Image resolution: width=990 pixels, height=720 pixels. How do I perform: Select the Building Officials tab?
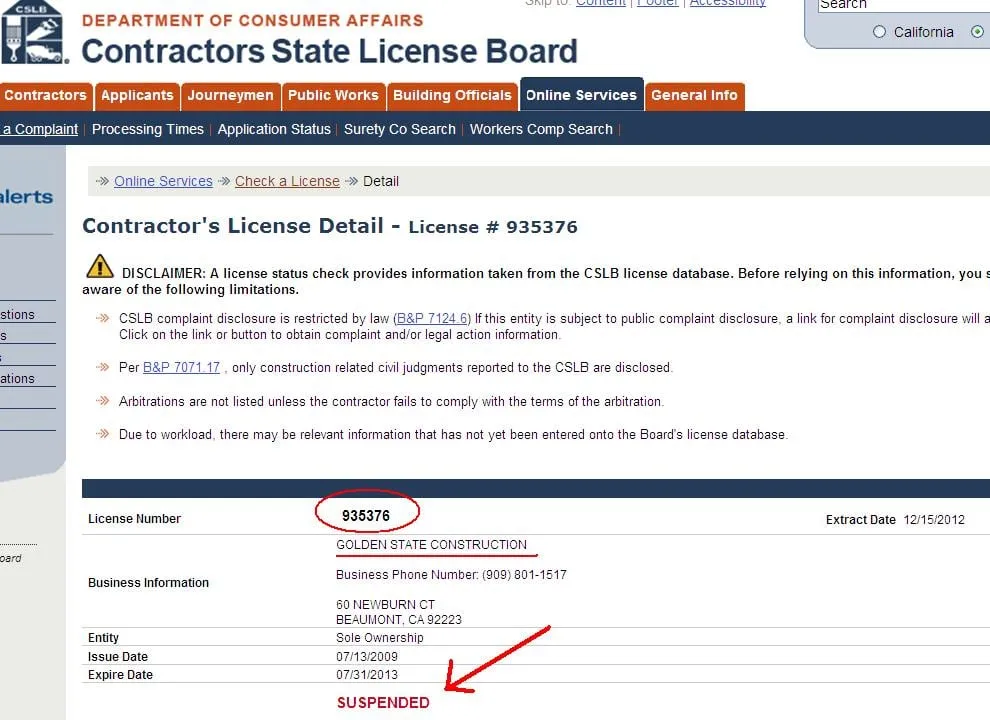coord(452,96)
